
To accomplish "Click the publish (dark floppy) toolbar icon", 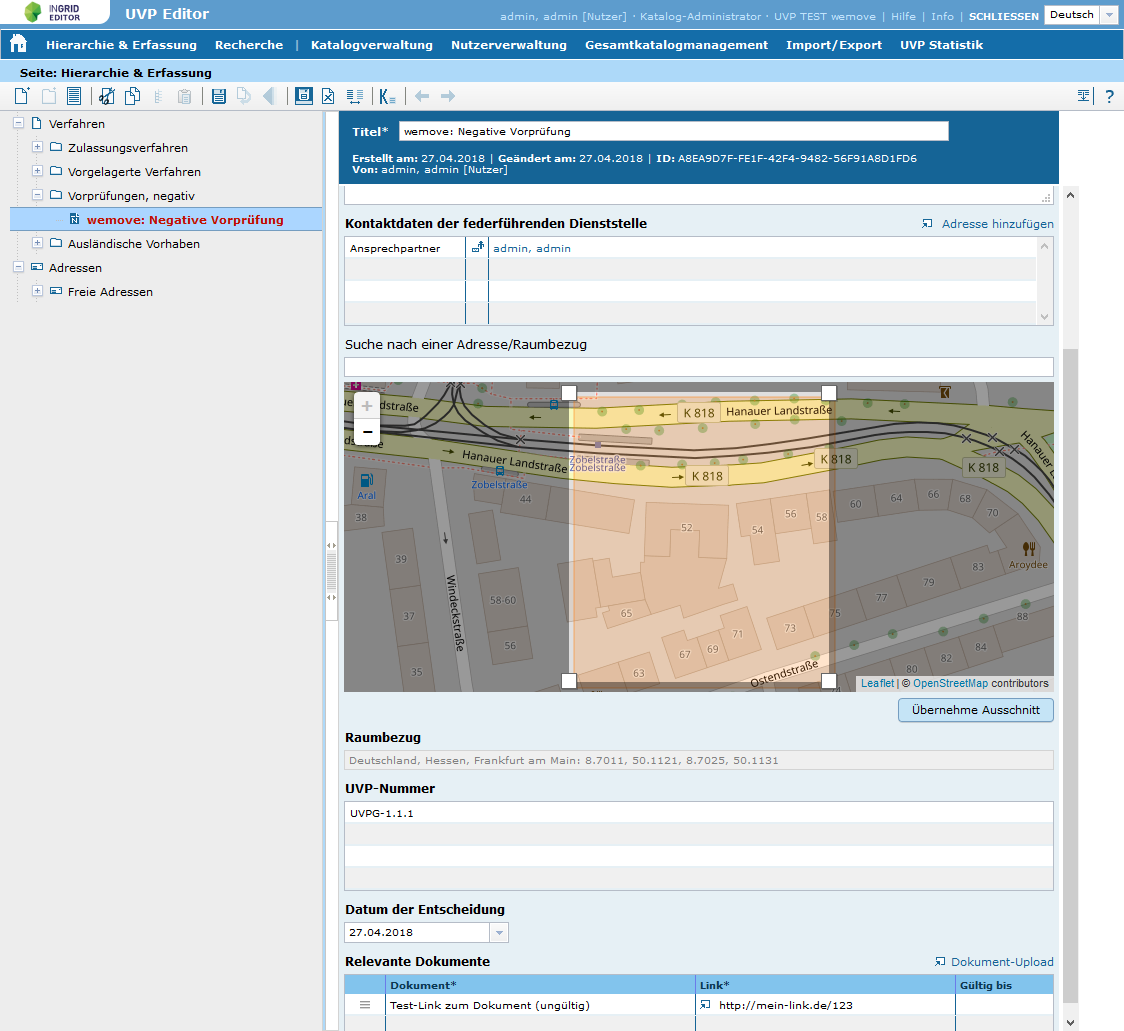I will pos(304,96).
